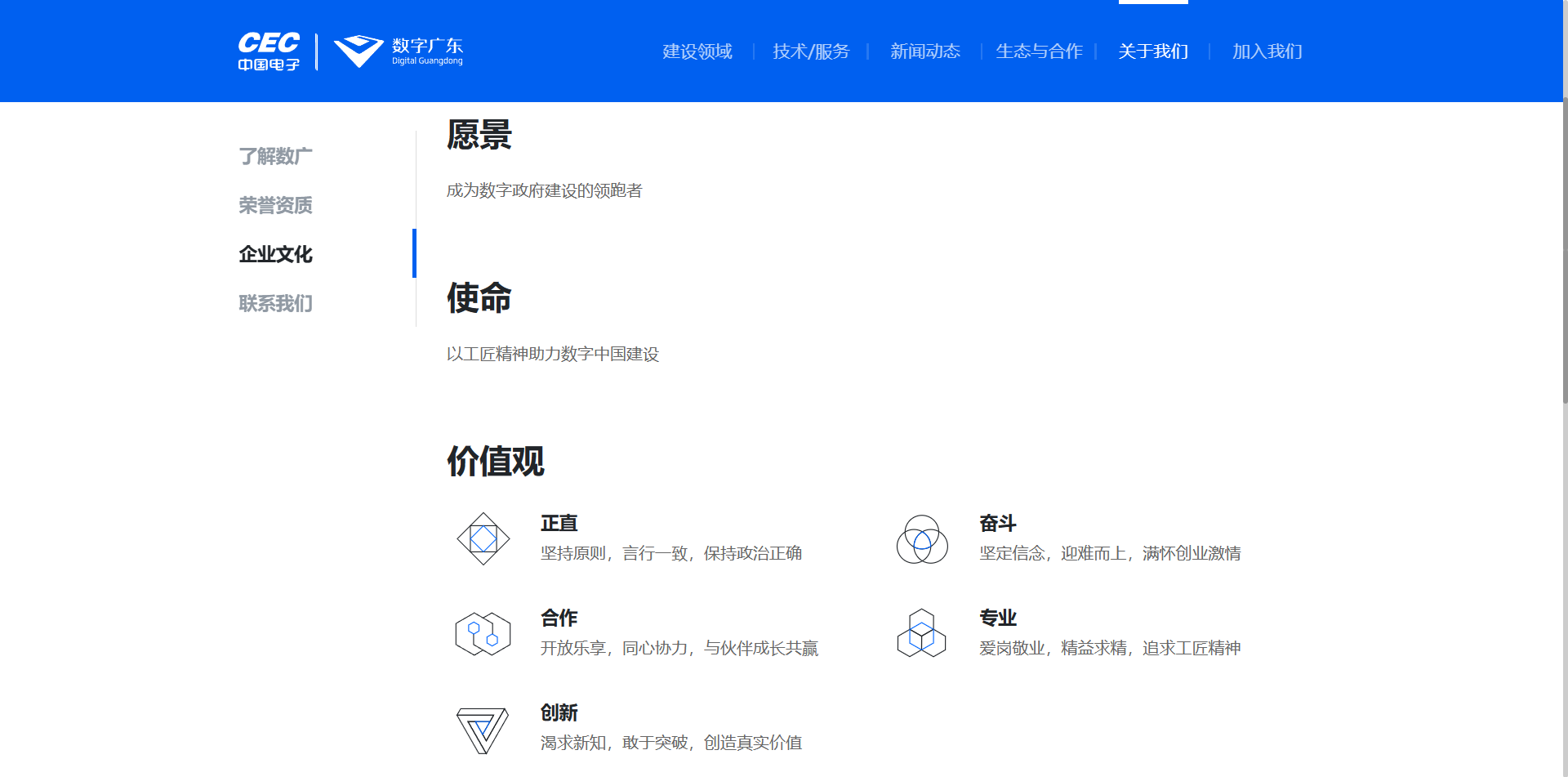This screenshot has width=1568, height=777.
Task: Click the 正直 diamond icon
Action: click(x=483, y=538)
